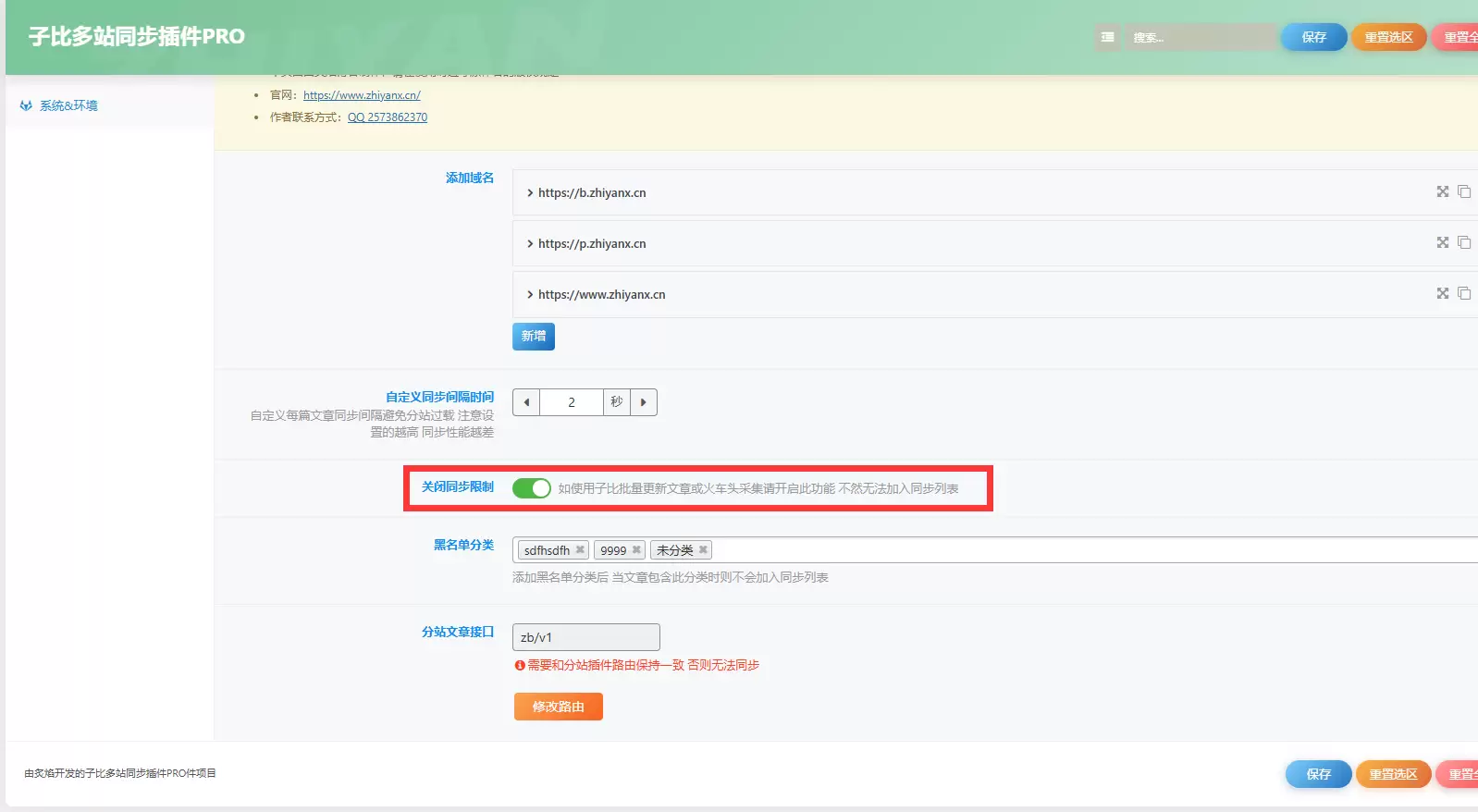The width and height of the screenshot is (1478, 812).
Task: Toggle the 关闭同步限制 switch
Action: [532, 488]
